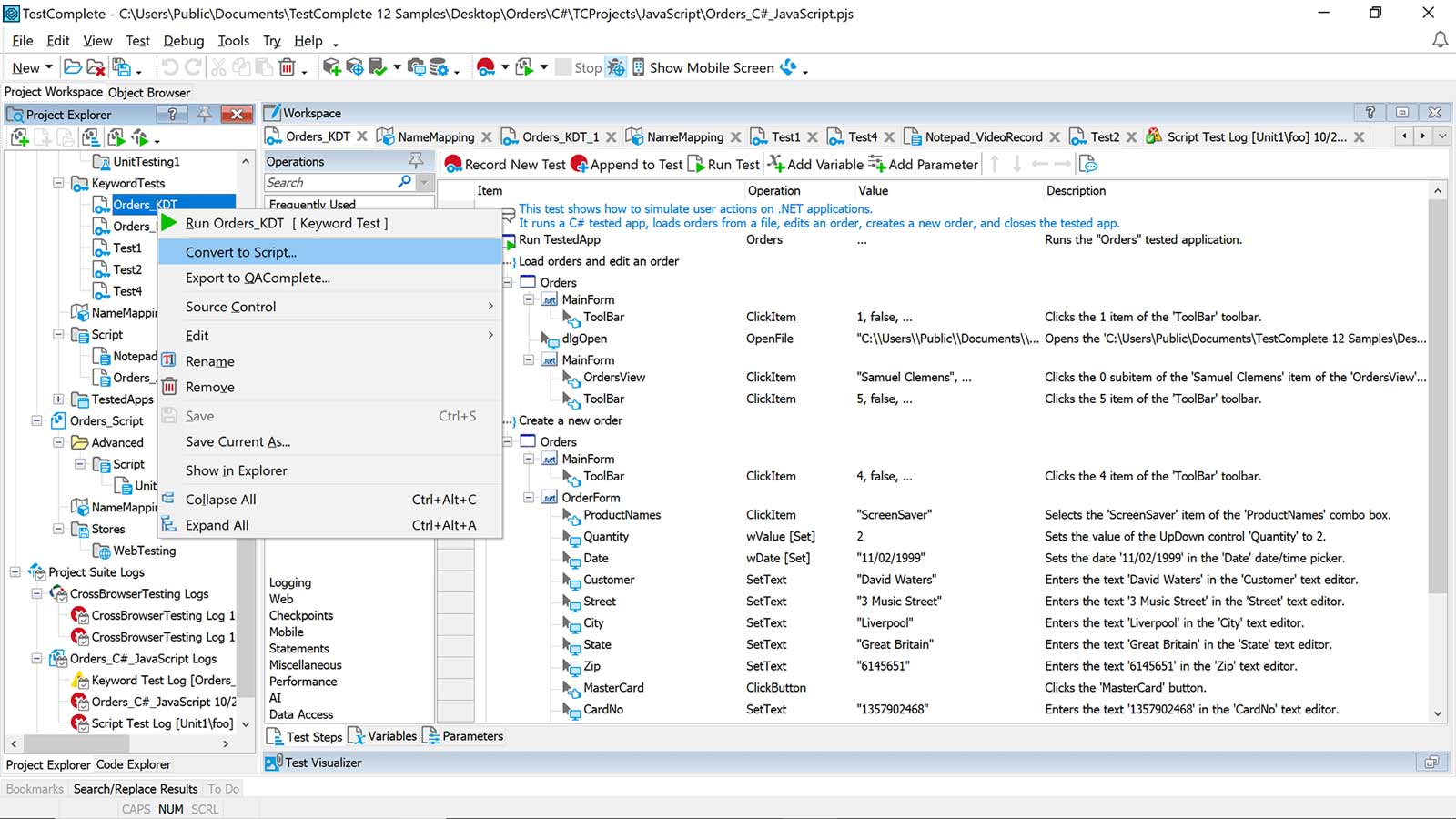Select Export to QAComplete menu entry

point(330,278)
